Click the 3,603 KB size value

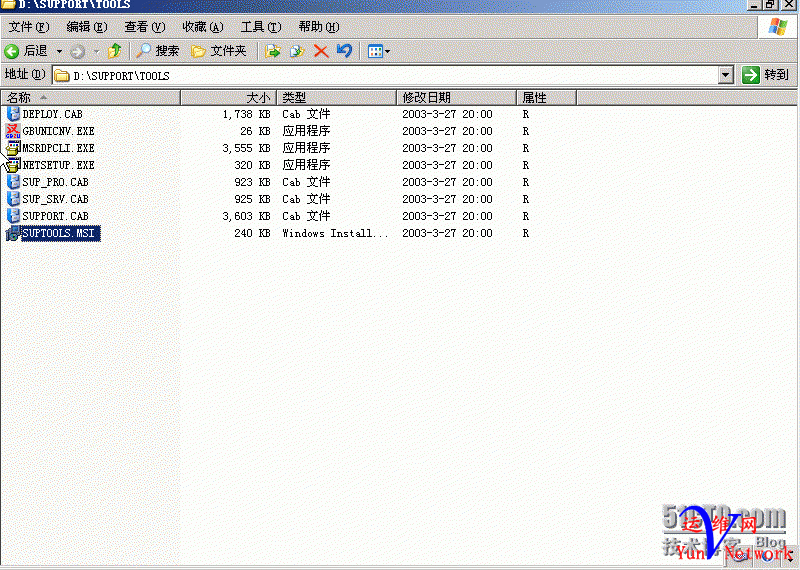pyautogui.click(x=246, y=216)
